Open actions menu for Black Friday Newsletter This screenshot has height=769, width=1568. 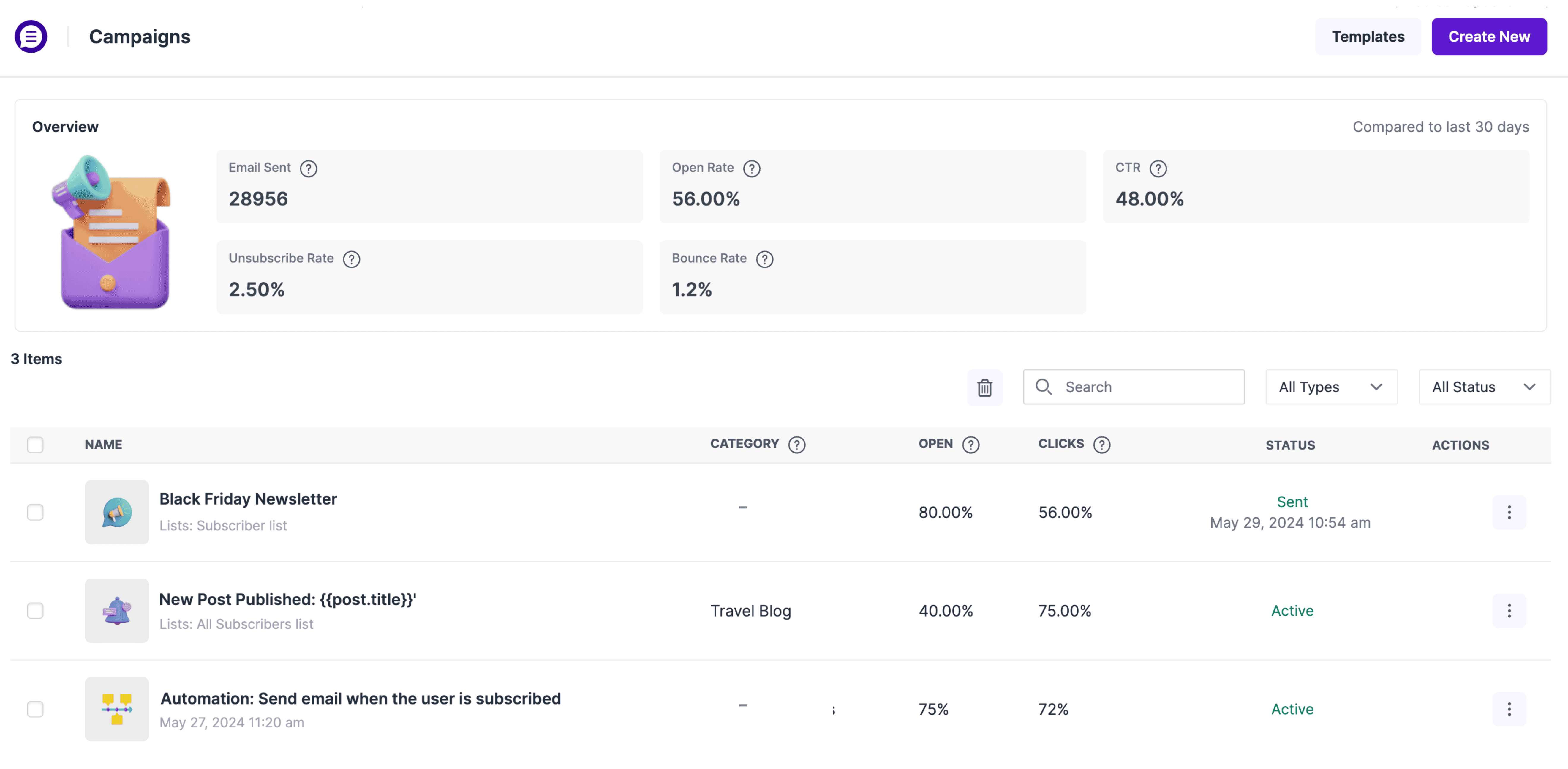click(1508, 512)
